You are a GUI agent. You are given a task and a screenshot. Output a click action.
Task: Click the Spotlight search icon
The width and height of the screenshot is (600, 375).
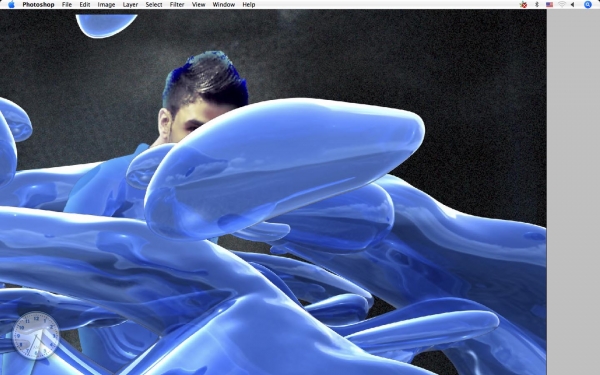588,5
